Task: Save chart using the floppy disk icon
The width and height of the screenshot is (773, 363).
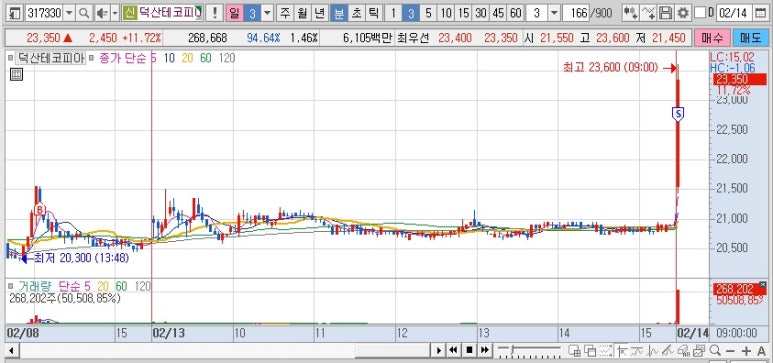Action: click(666, 13)
